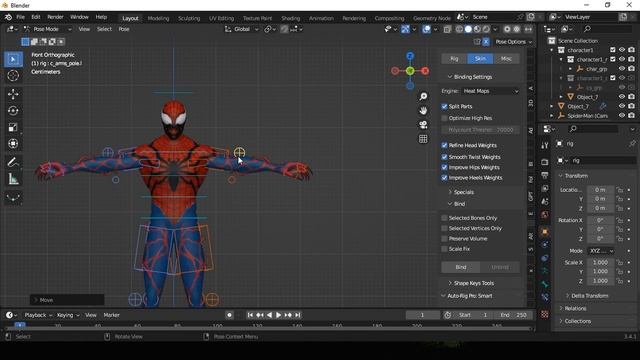Open the Pose menu in viewport header

(x=124, y=29)
